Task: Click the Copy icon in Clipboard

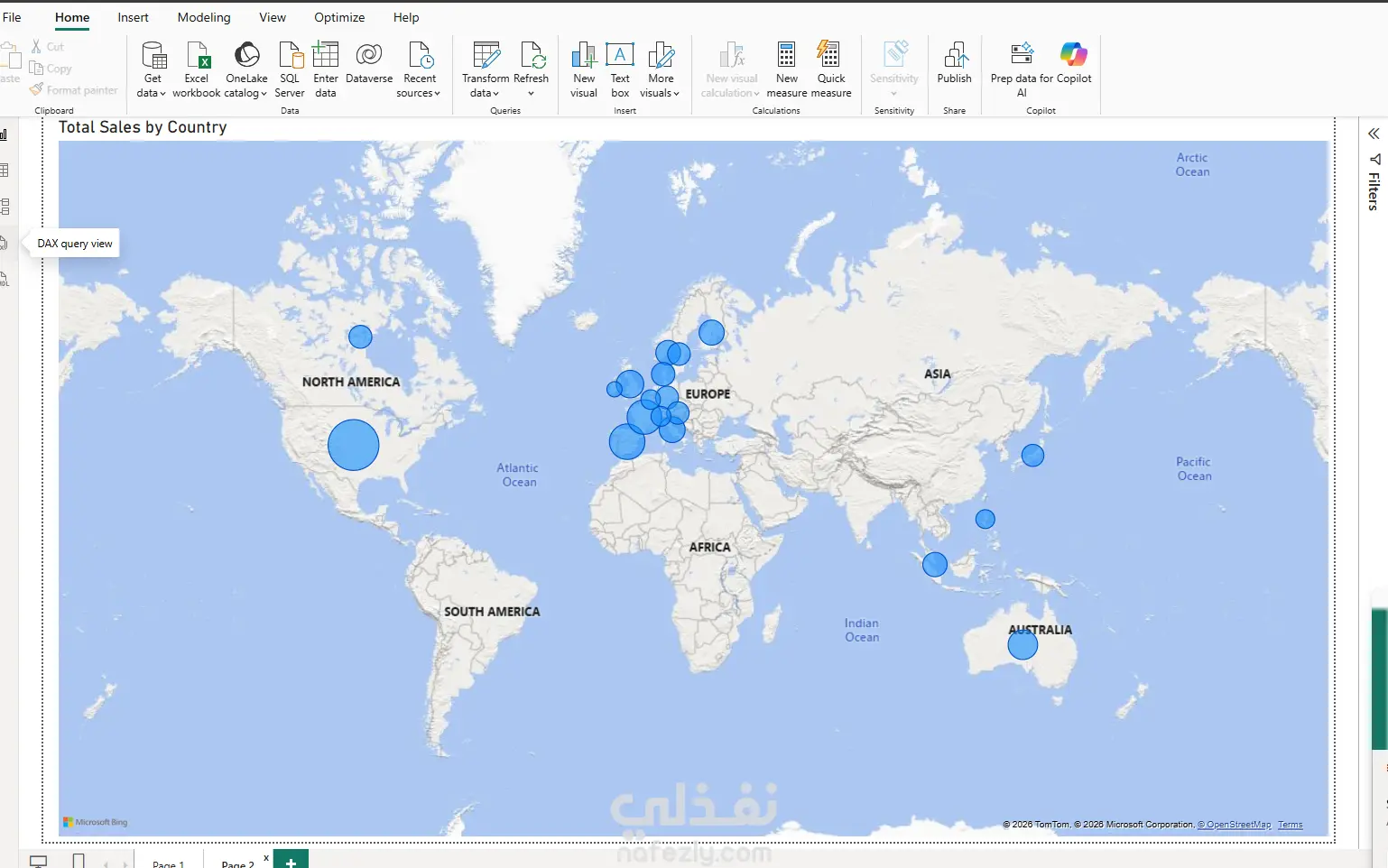Action: coord(36,68)
